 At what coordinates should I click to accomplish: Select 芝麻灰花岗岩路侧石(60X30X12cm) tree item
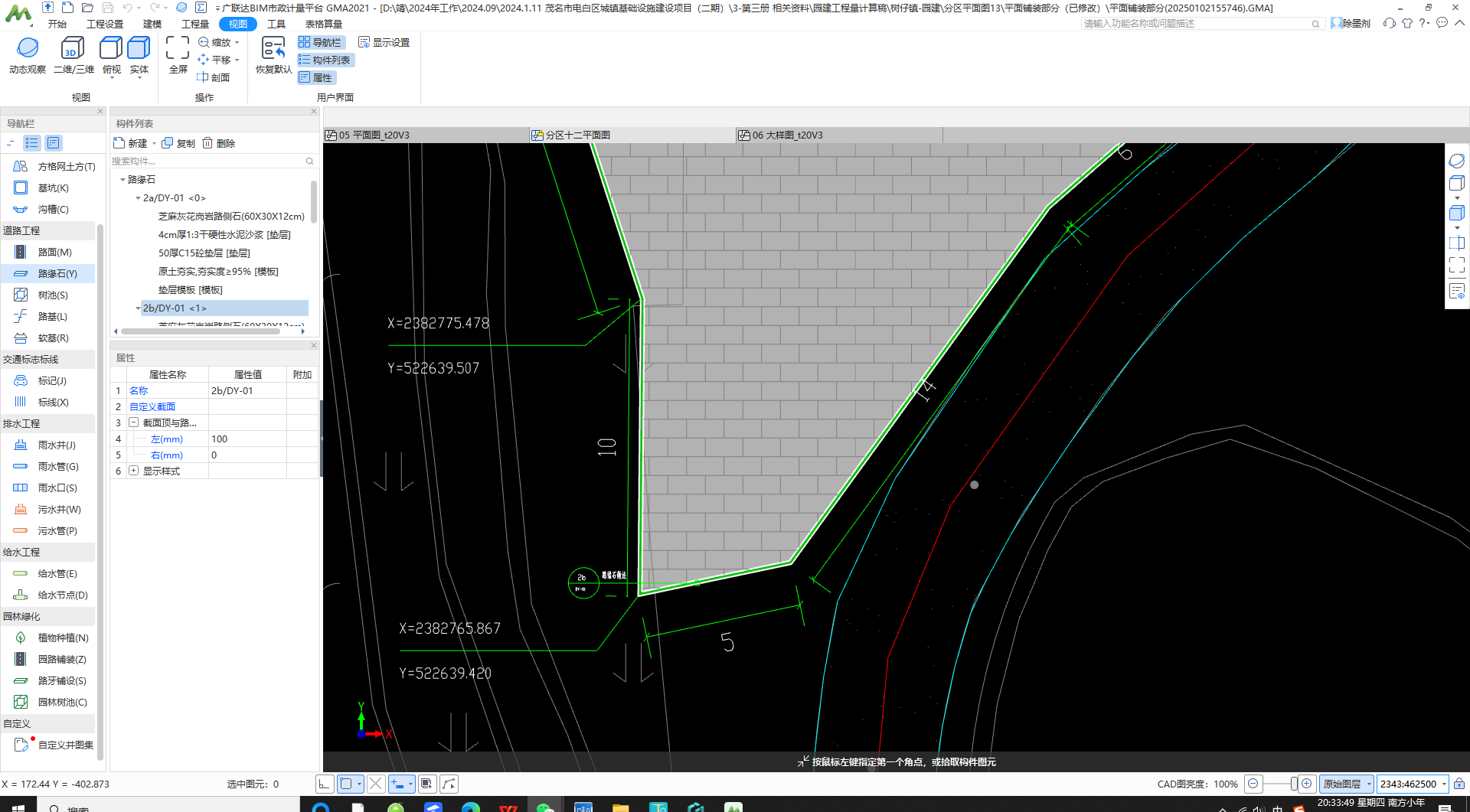(231, 217)
